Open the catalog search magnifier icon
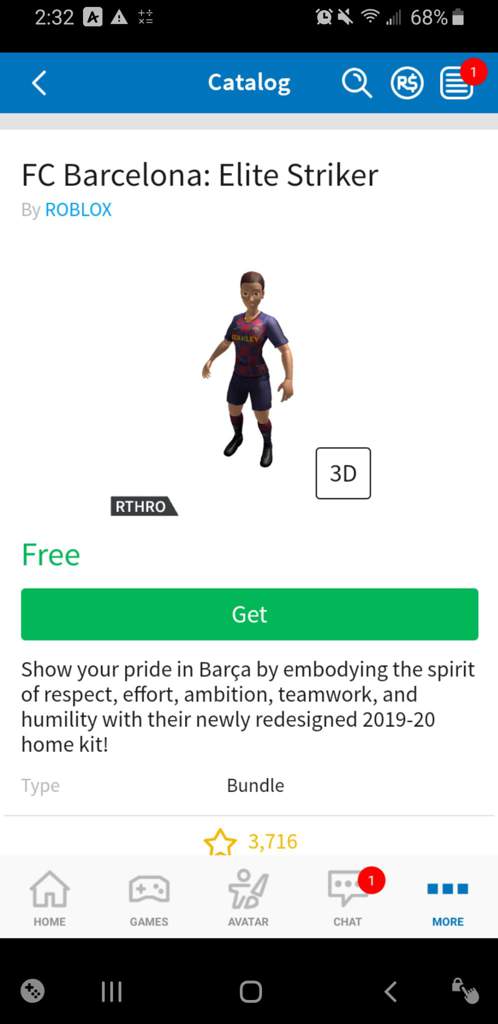Viewport: 498px width, 1024px height. coord(356,83)
